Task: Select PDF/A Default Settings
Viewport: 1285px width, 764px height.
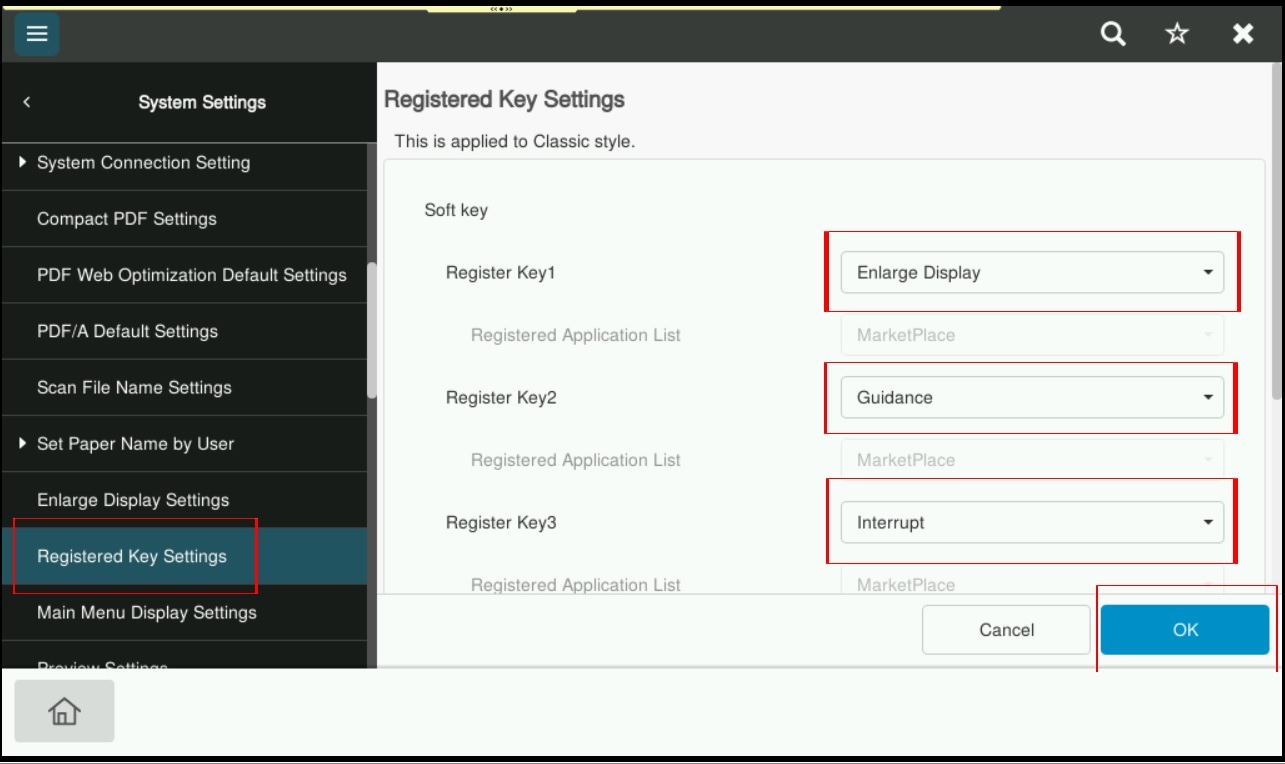Action: point(127,331)
